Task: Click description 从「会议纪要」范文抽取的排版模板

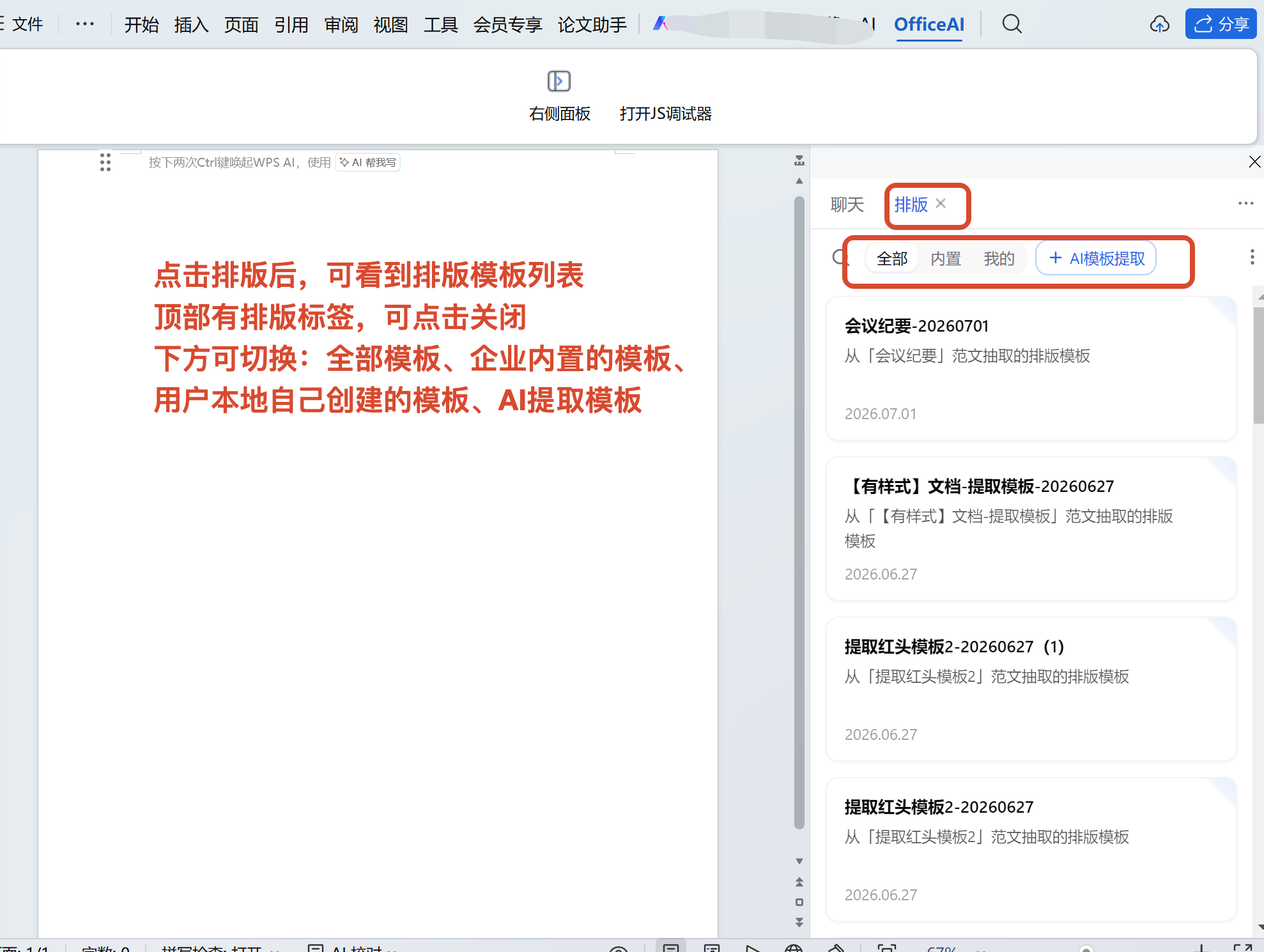Action: pyautogui.click(x=967, y=356)
